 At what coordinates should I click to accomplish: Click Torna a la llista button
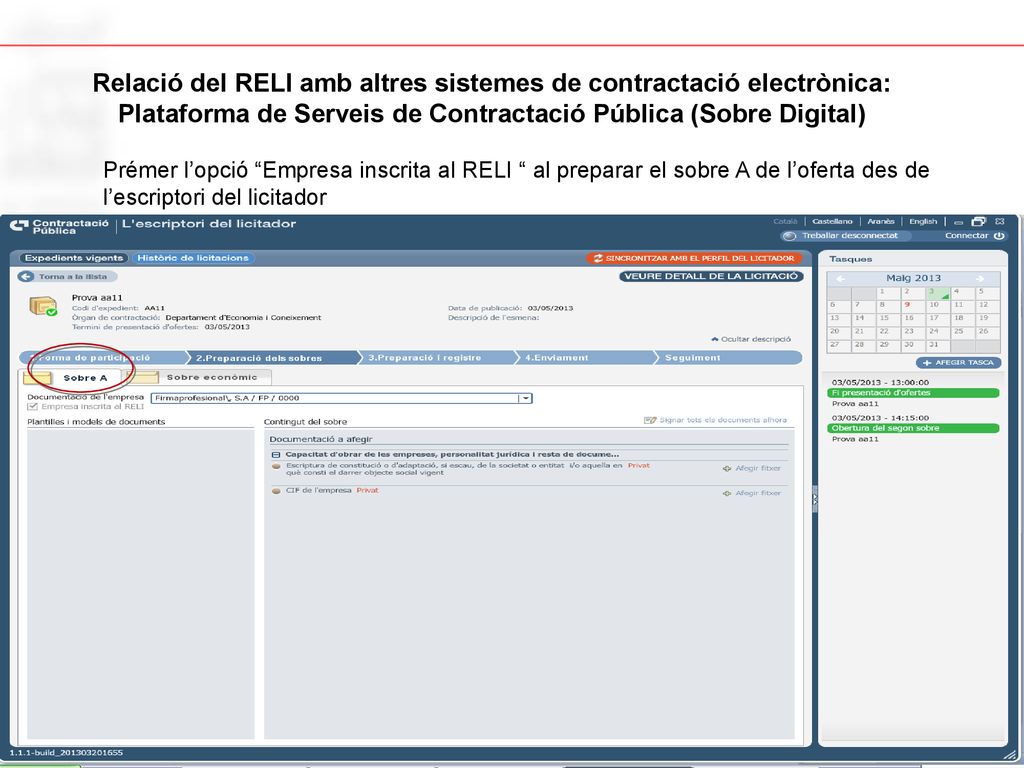67,277
